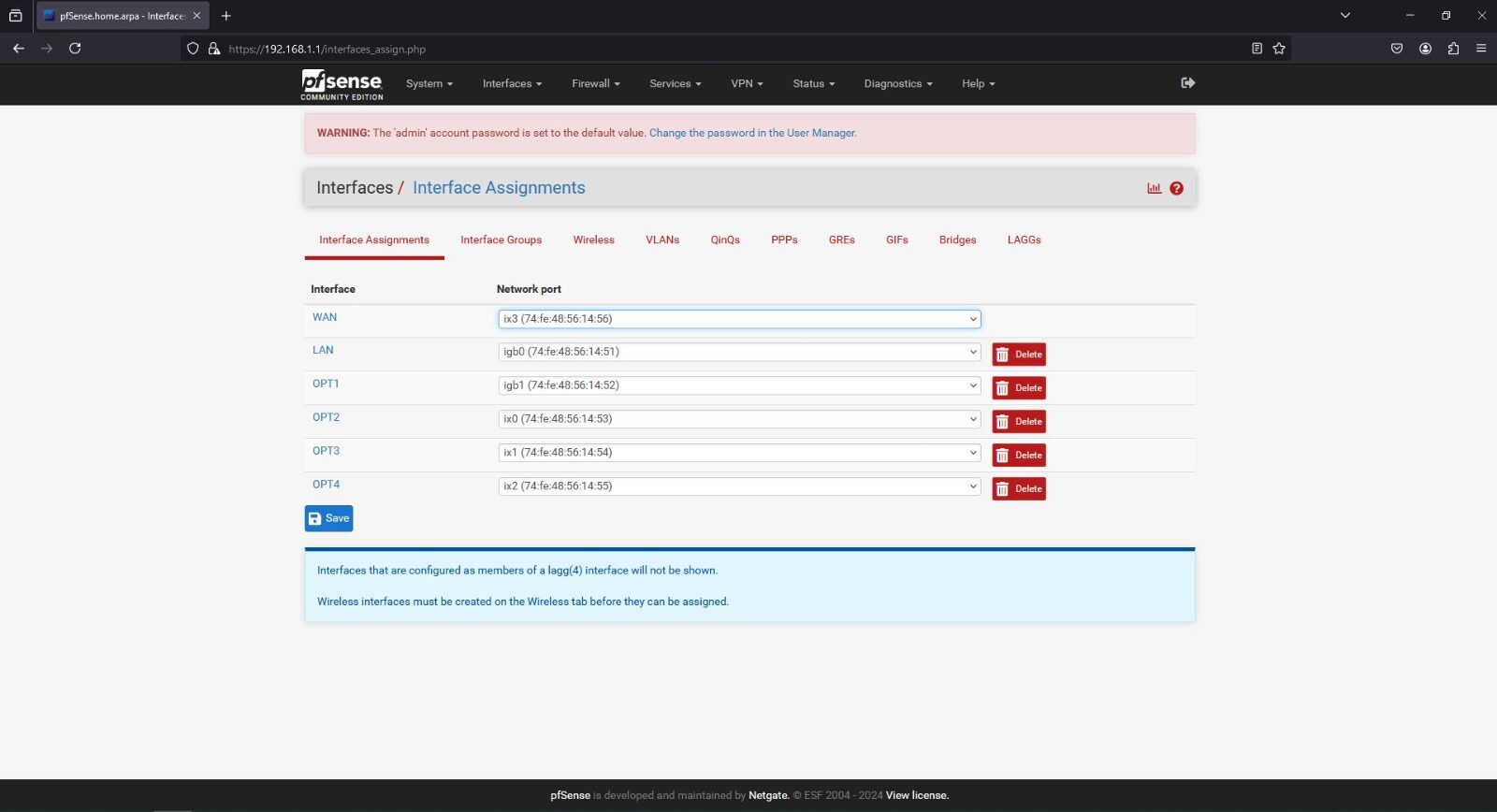Switch to the PPPs tab
The height and width of the screenshot is (812, 1497).
[784, 240]
